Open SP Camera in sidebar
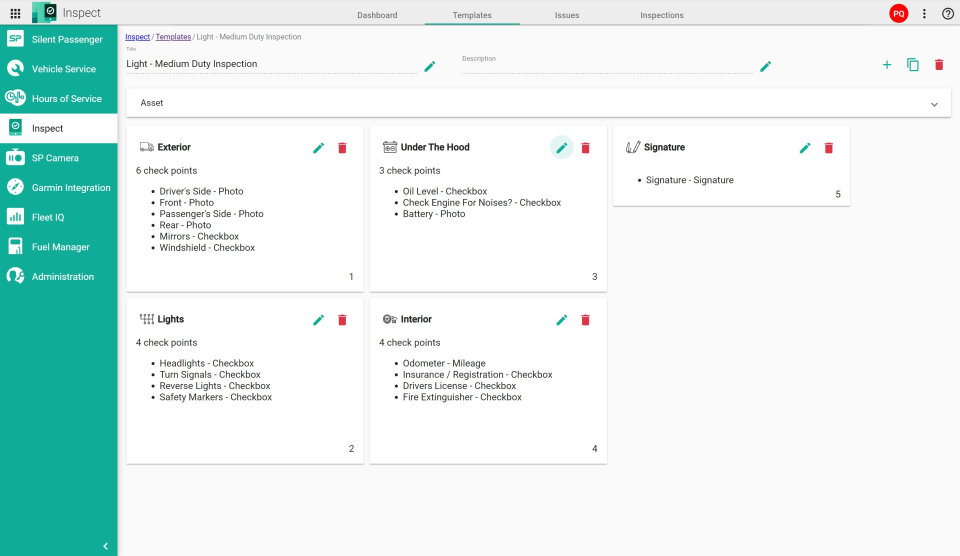The height and width of the screenshot is (556, 960). 59,158
